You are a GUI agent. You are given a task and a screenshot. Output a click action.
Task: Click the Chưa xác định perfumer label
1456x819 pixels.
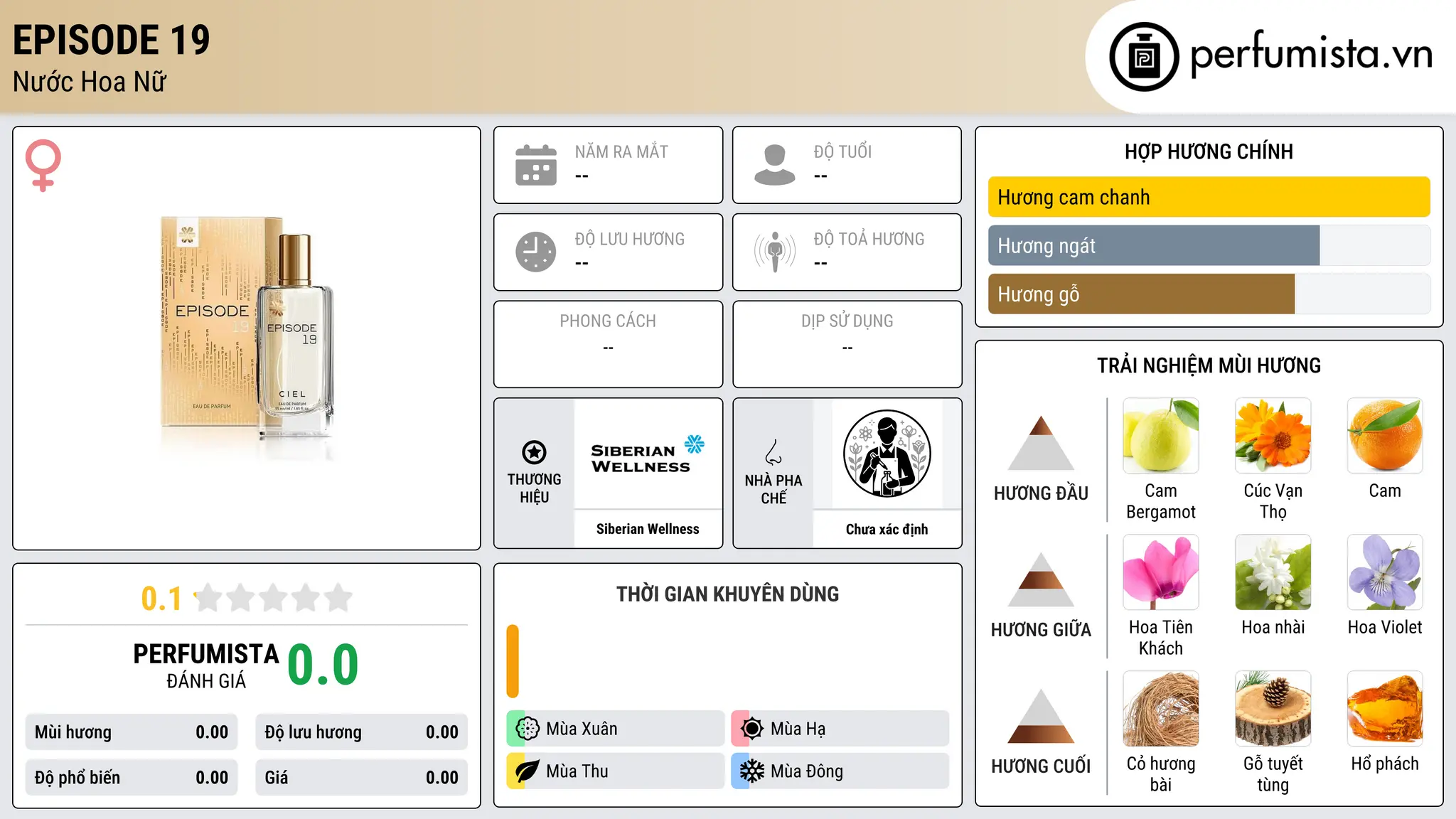tap(887, 529)
